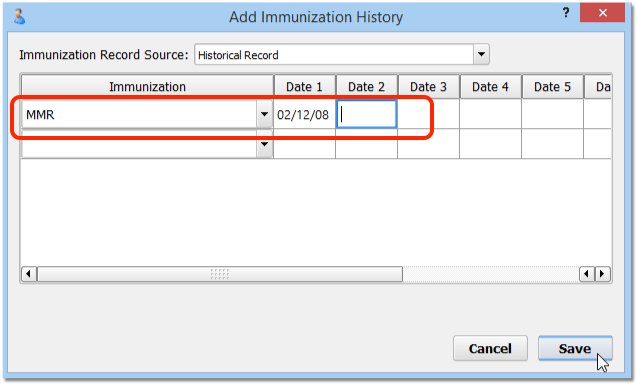Click the Cancel button
The height and width of the screenshot is (385, 638).
click(x=490, y=348)
